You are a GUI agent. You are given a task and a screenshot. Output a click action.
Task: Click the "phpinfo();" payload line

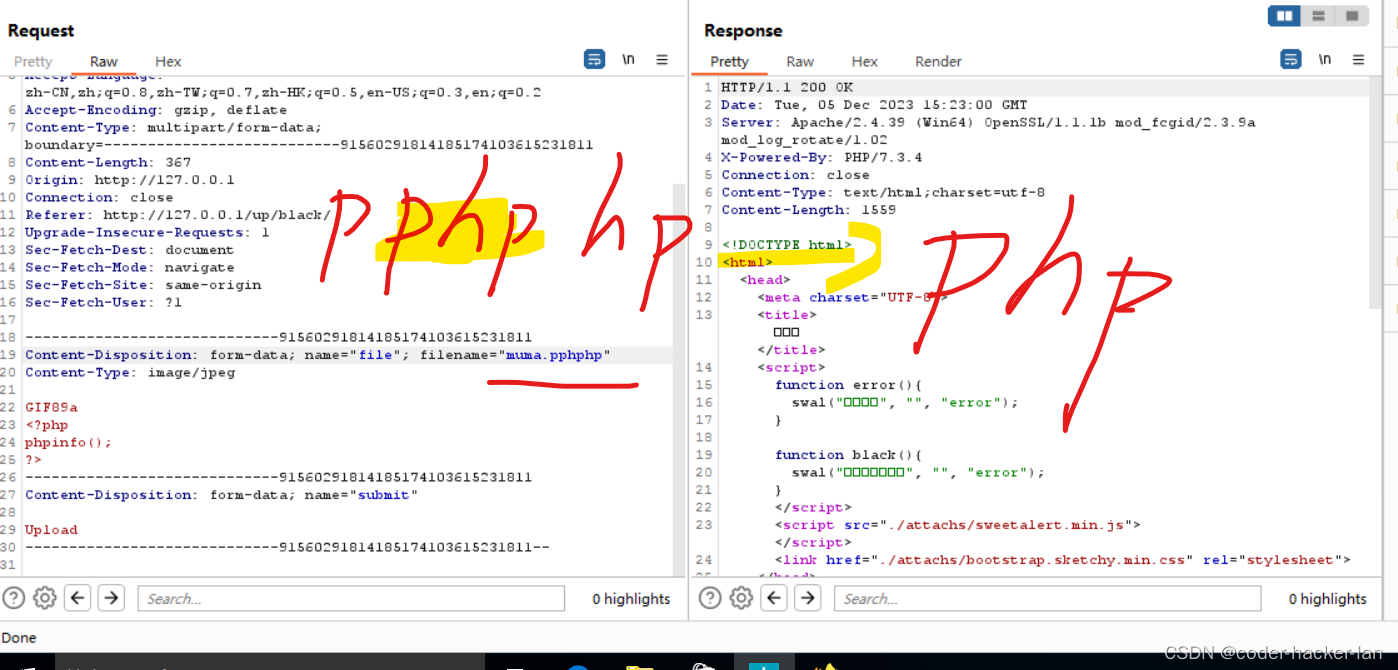point(69,442)
